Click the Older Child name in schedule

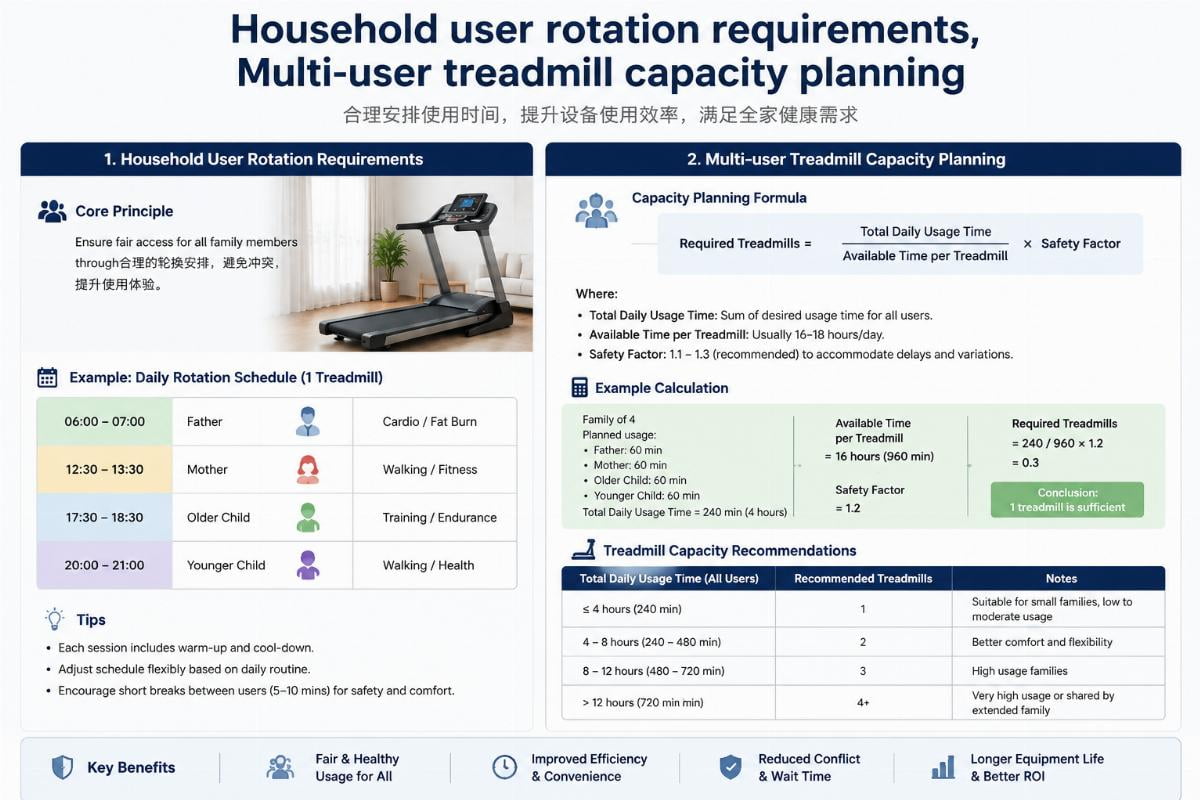coord(218,517)
